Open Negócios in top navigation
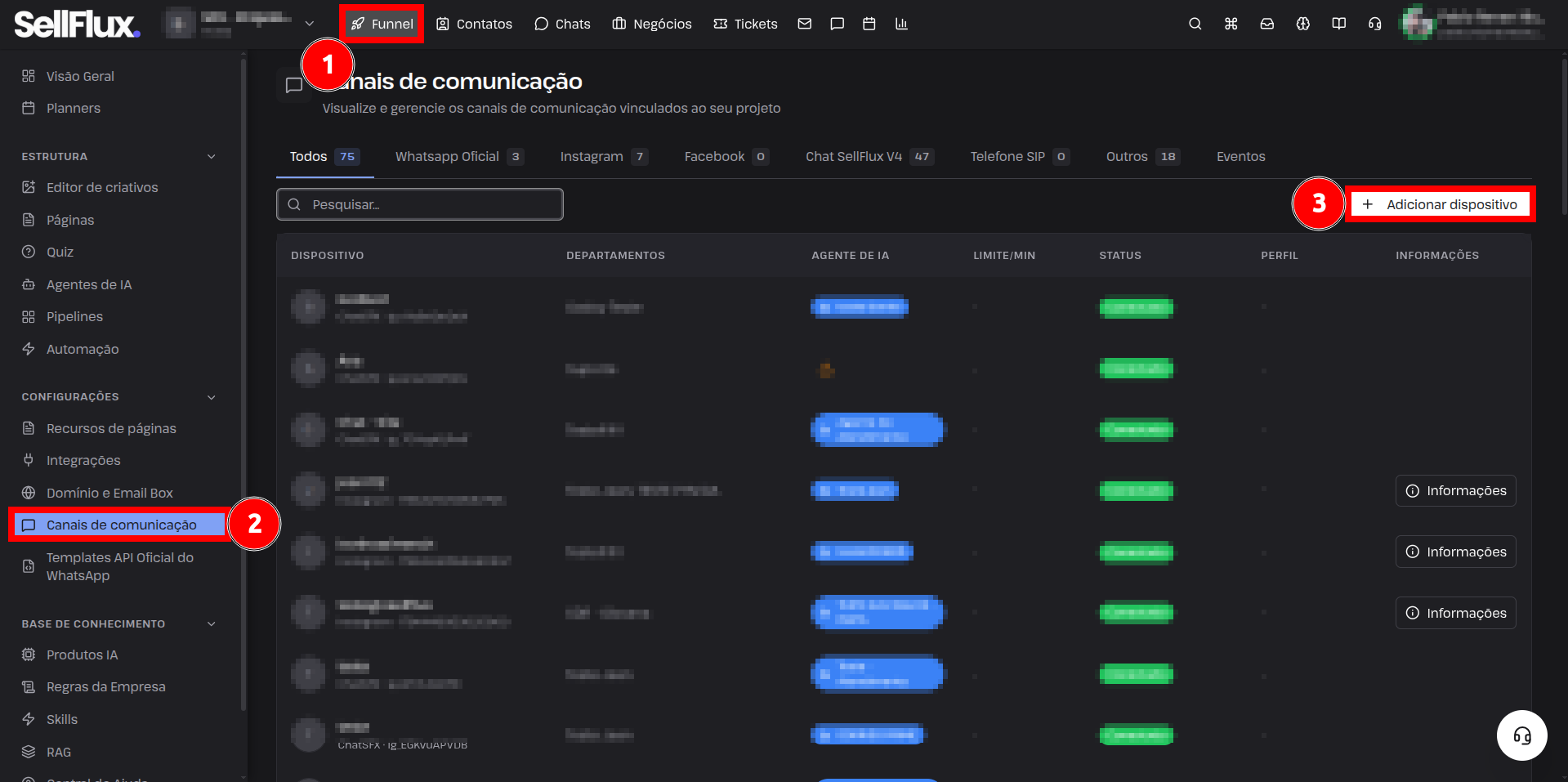The image size is (1568, 782). tap(652, 24)
